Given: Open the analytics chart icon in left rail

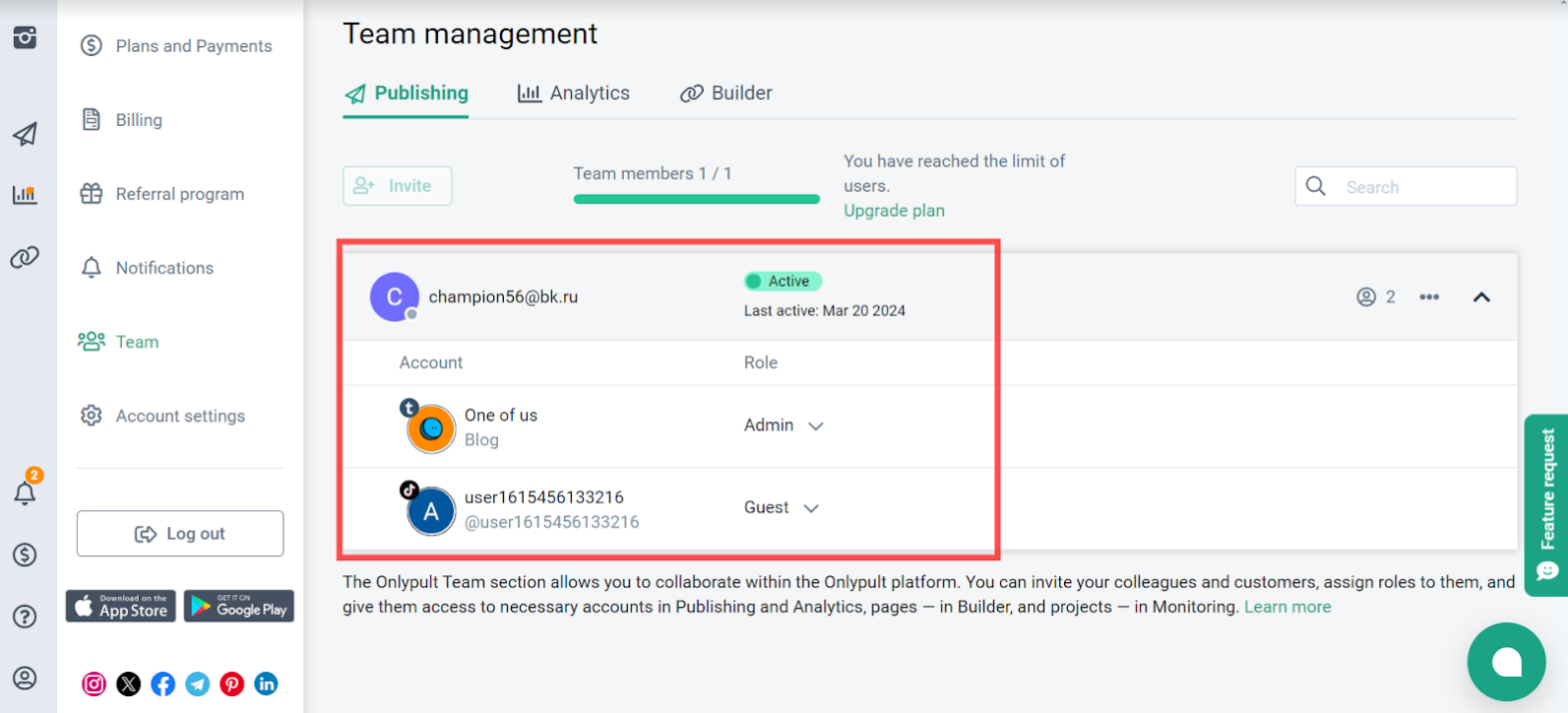Looking at the screenshot, I should tap(25, 195).
